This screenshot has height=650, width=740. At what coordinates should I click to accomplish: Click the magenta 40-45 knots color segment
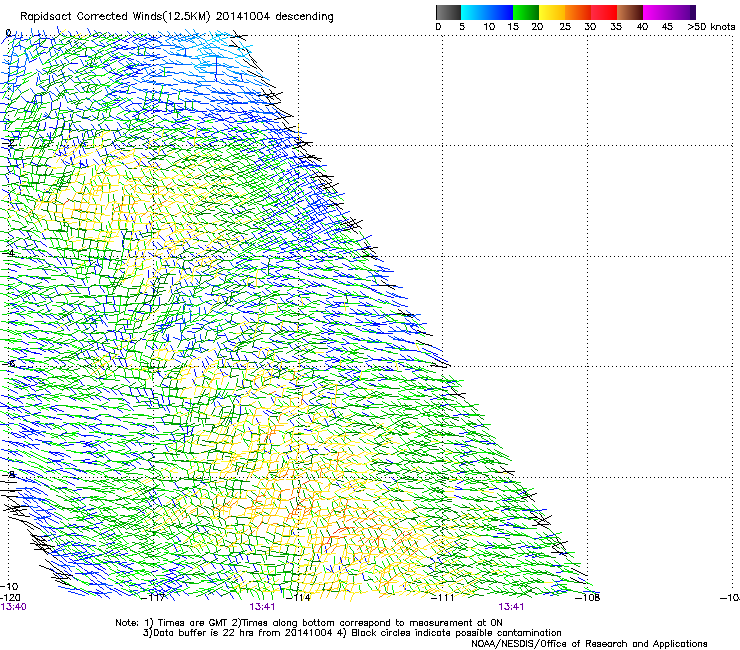656,12
